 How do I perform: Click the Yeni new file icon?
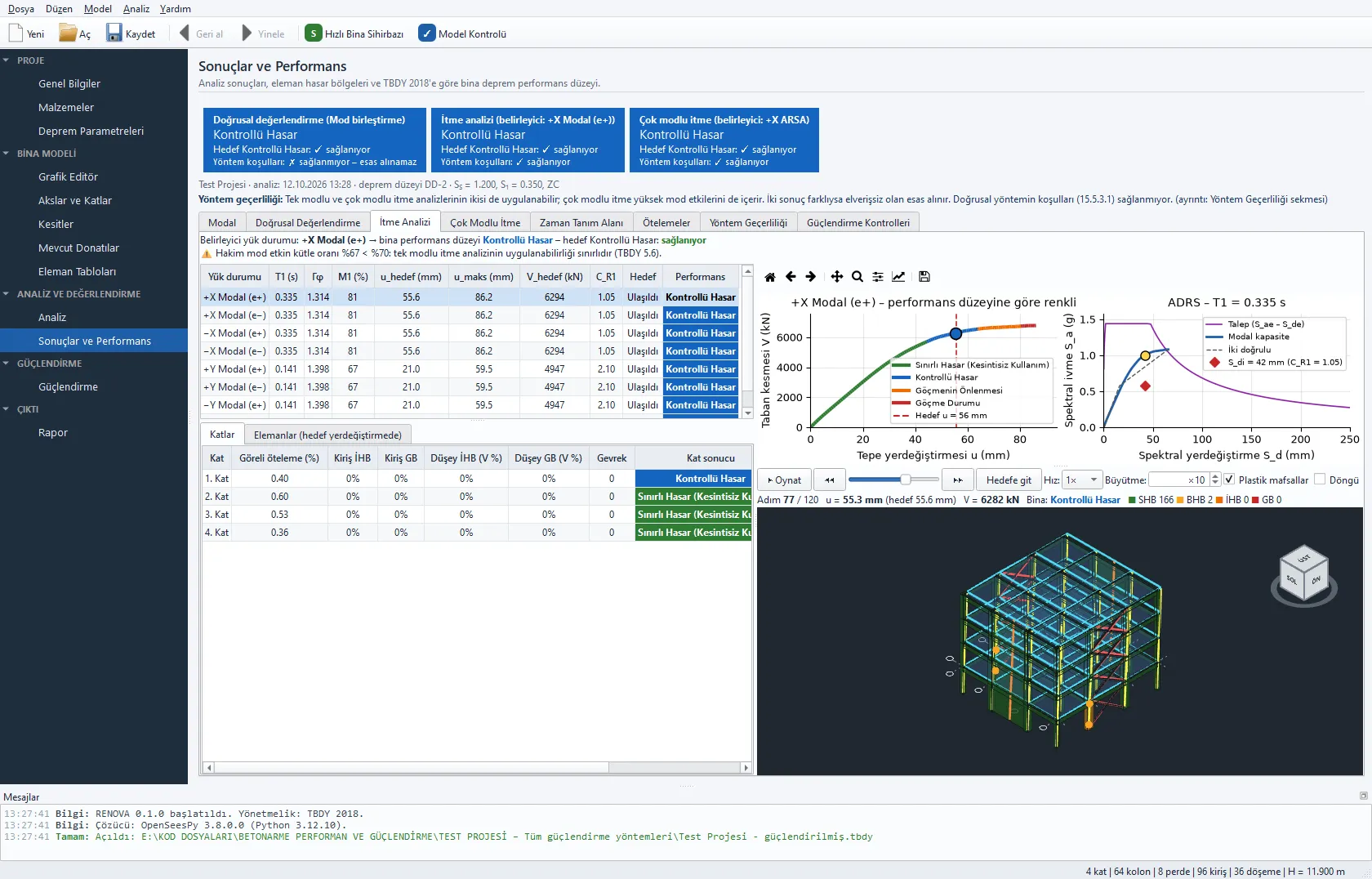tap(16, 33)
